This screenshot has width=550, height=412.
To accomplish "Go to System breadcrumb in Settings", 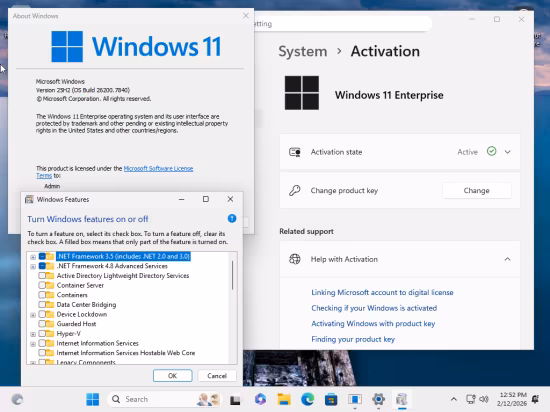I will tap(303, 52).
